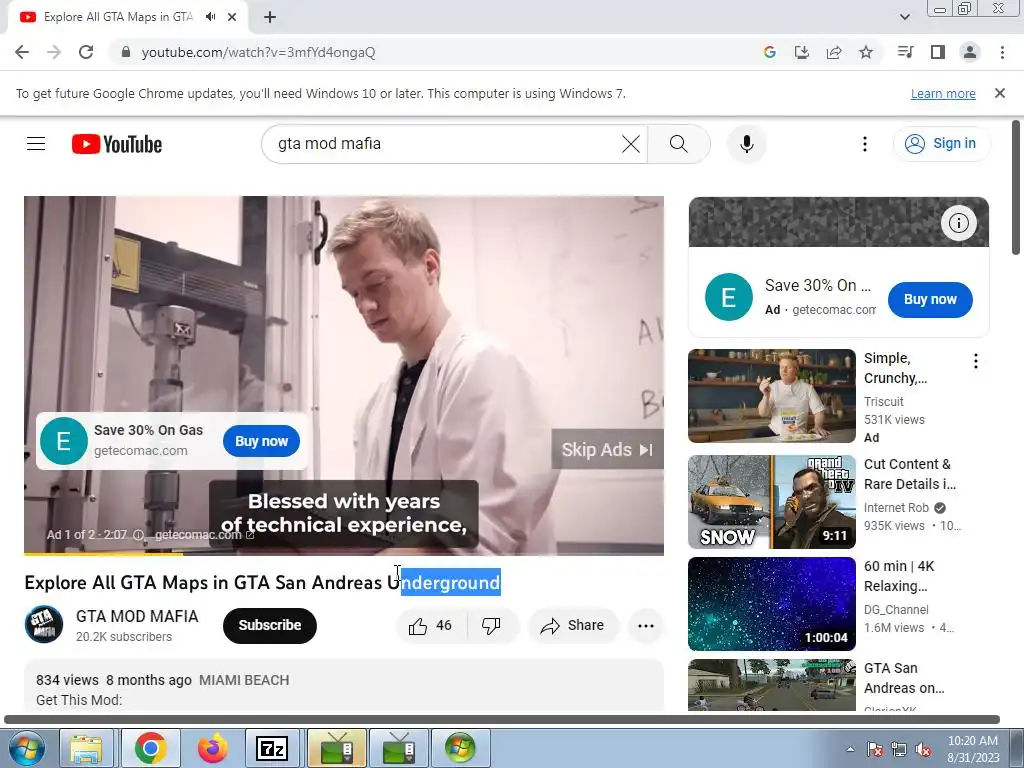The image size is (1024, 768).
Task: Open options menu for Triscuit ad
Action: pos(976,361)
